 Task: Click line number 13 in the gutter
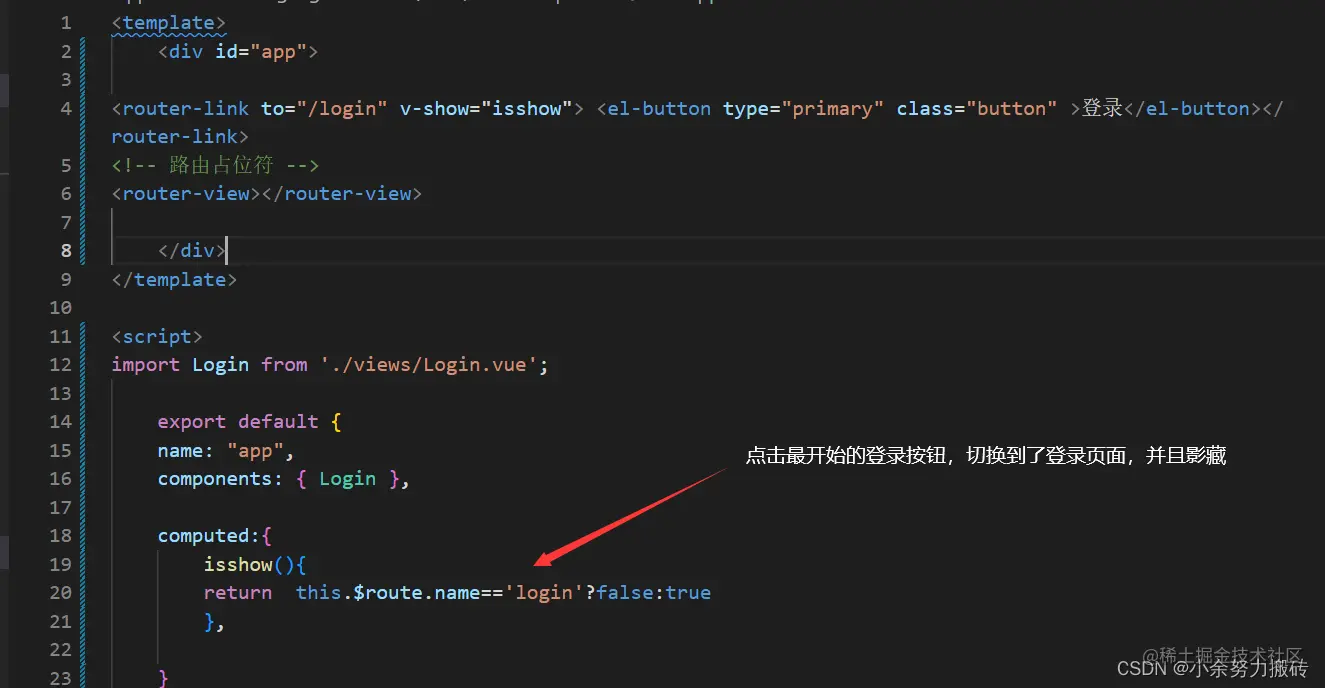(x=61, y=393)
